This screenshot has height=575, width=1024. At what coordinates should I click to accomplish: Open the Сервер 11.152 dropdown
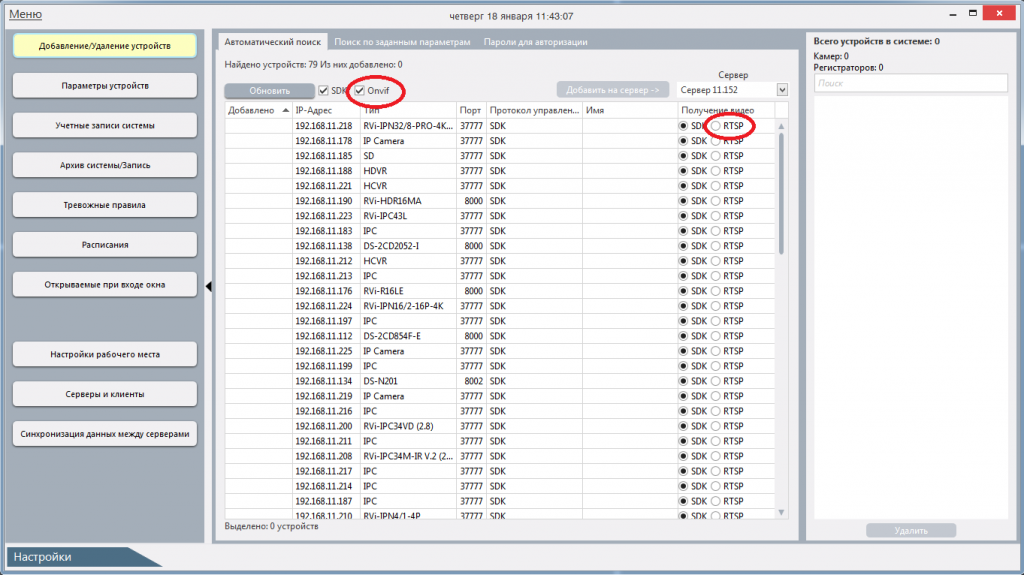(x=780, y=90)
